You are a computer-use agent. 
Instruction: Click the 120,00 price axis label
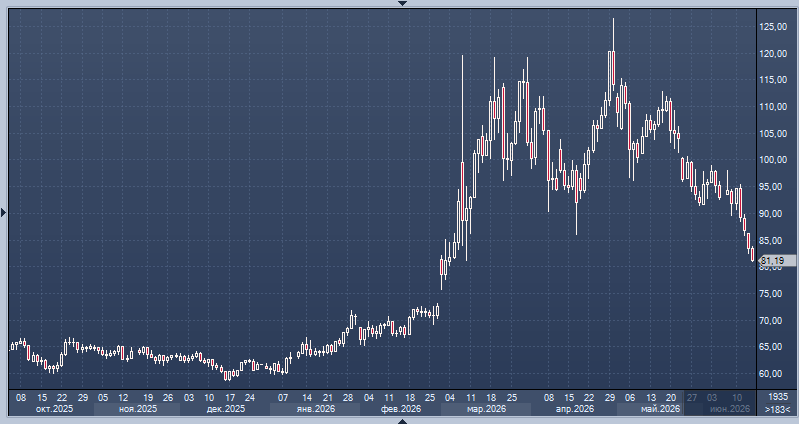click(x=773, y=54)
